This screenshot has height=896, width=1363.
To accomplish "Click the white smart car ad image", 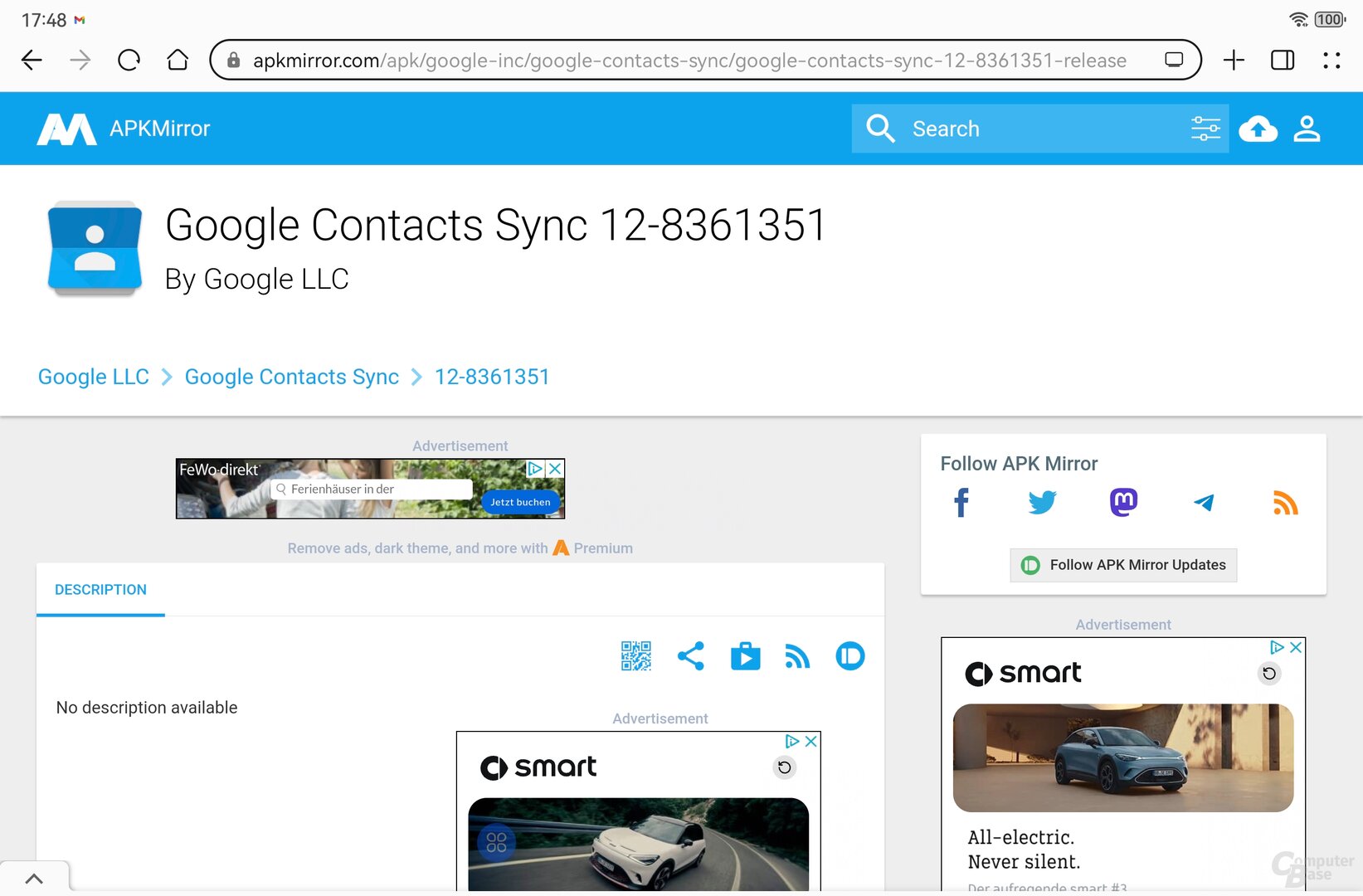I will [638, 845].
